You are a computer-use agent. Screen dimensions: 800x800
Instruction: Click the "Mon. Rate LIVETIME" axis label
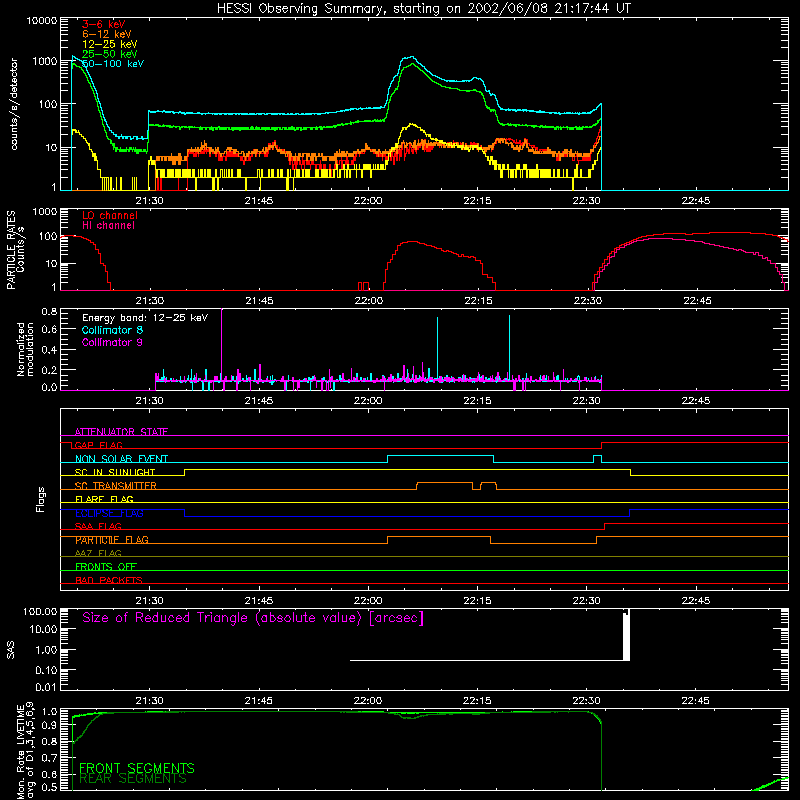coord(20,752)
